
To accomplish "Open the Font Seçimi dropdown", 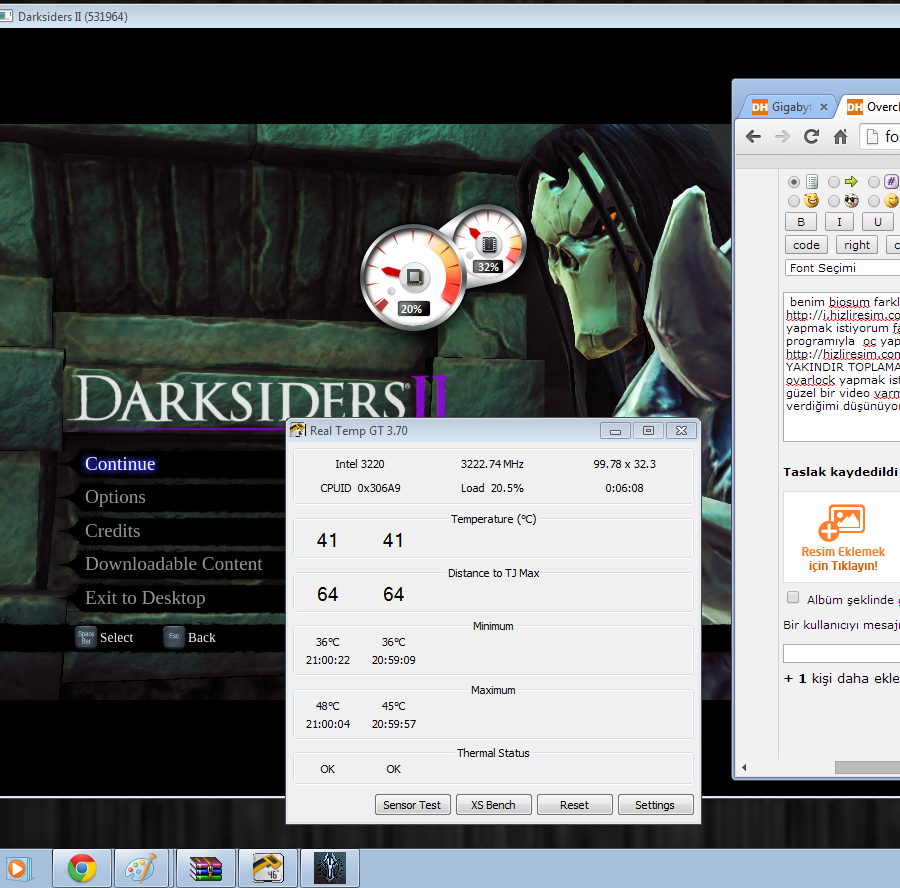I will 842,268.
